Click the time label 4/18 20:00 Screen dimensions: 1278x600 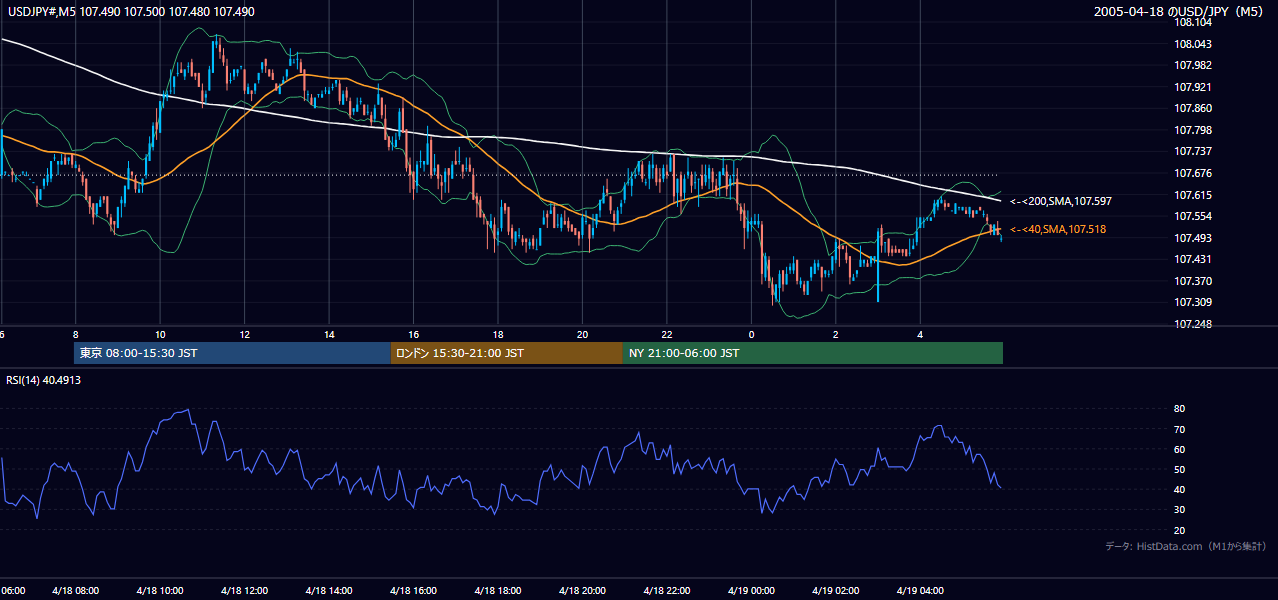582,591
